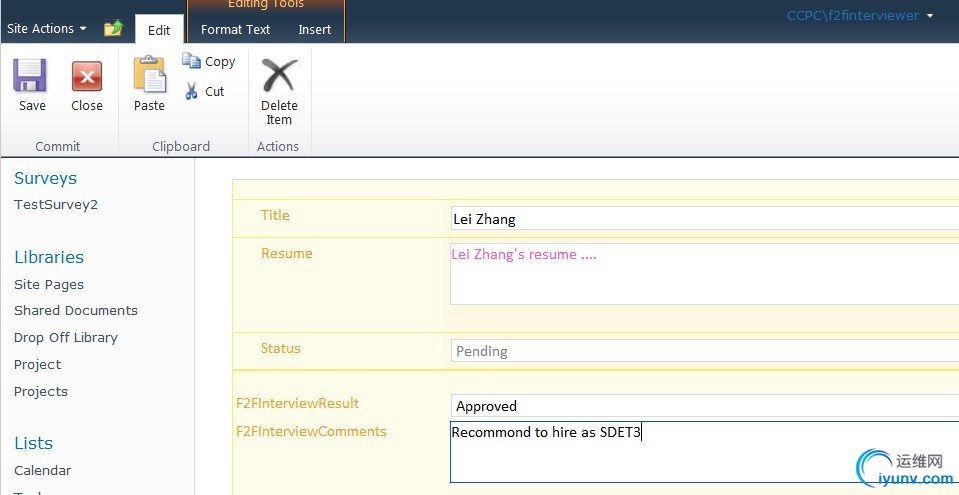Click the Save floppy disk icon

coord(31,76)
